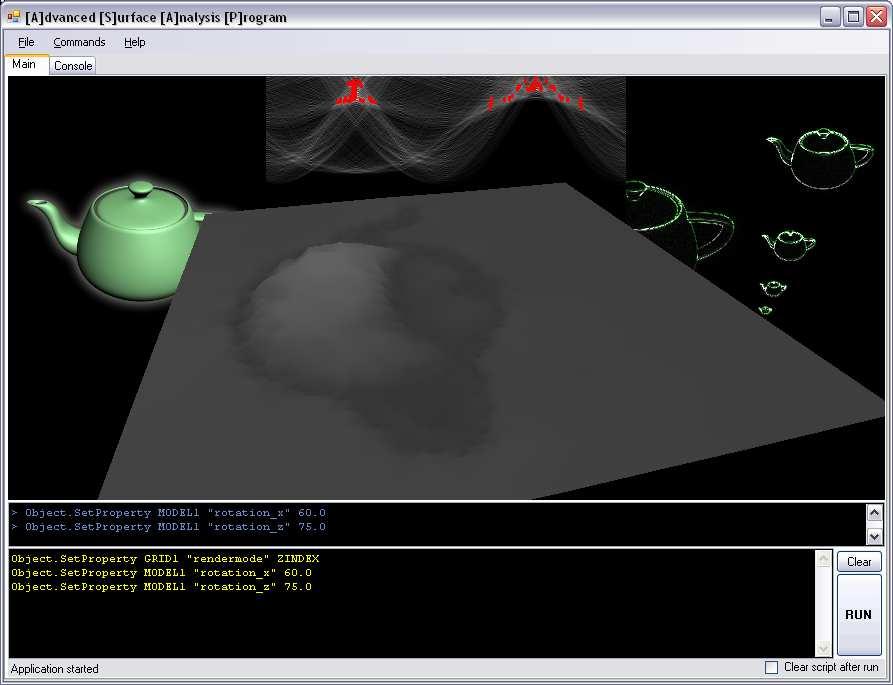Close the Advanced Surface Analysis Program window
893x685 pixels.
point(876,17)
